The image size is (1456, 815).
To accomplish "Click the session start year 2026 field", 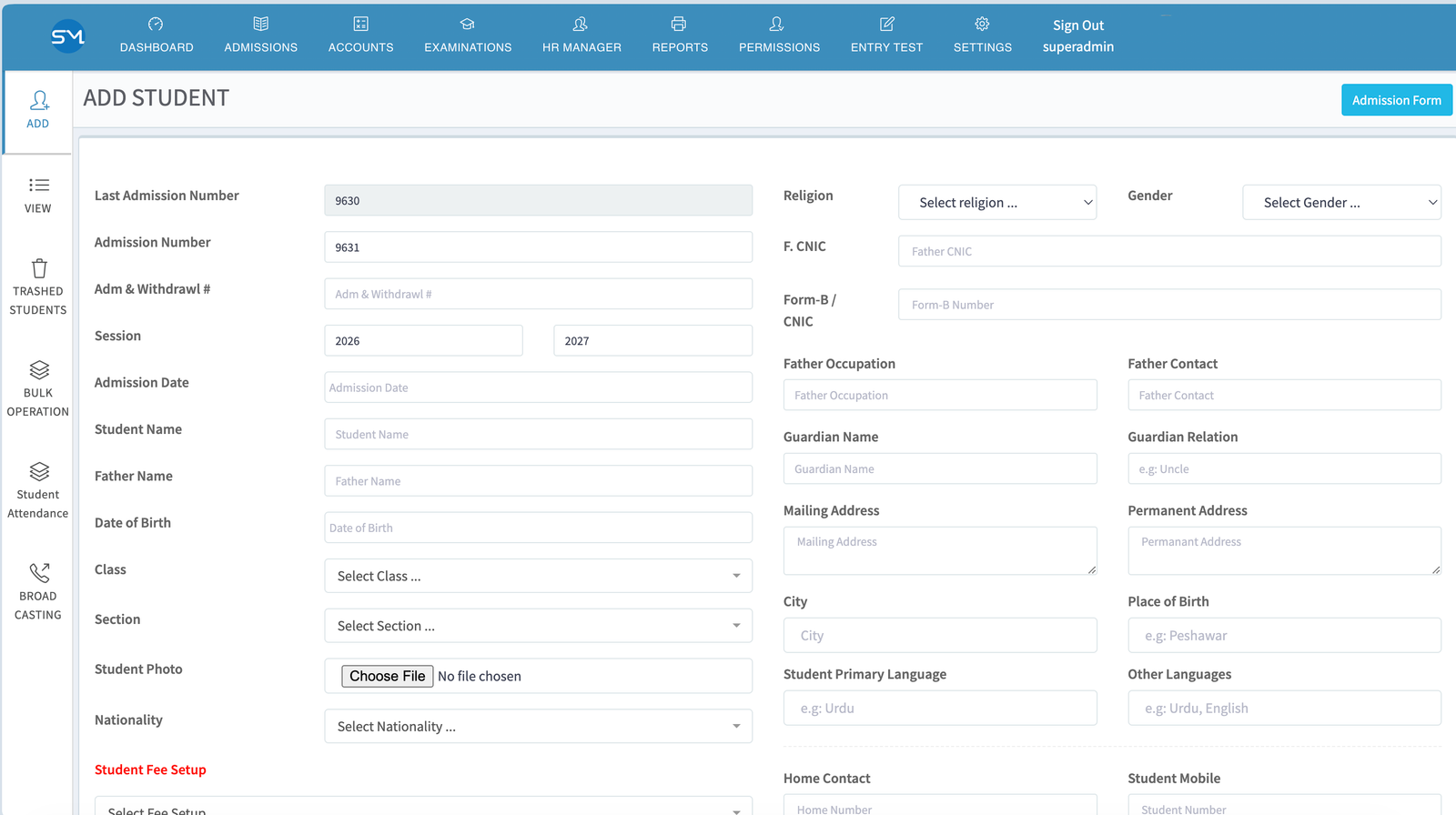I will [424, 341].
